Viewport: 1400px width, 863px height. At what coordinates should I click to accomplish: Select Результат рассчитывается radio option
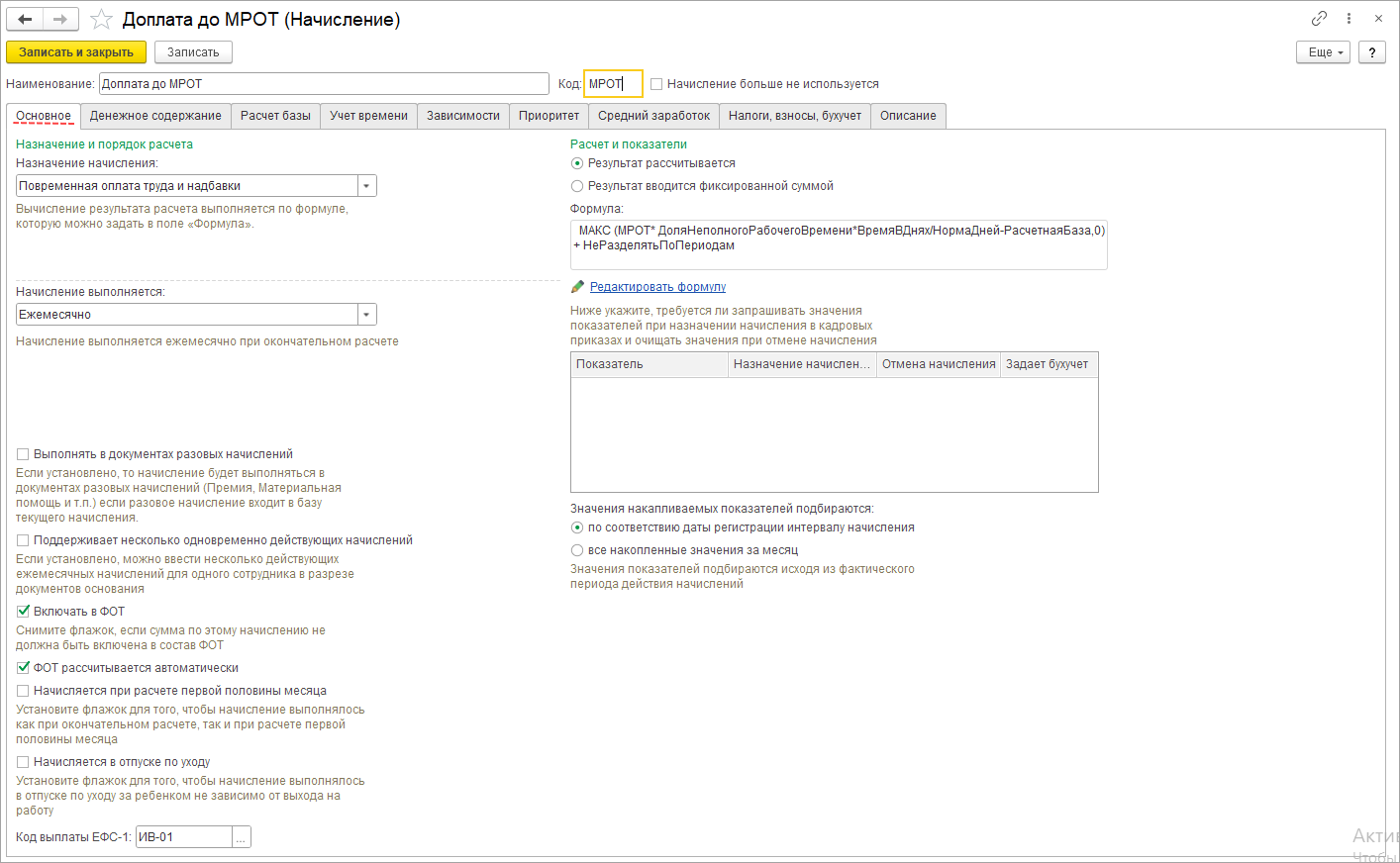[577, 163]
